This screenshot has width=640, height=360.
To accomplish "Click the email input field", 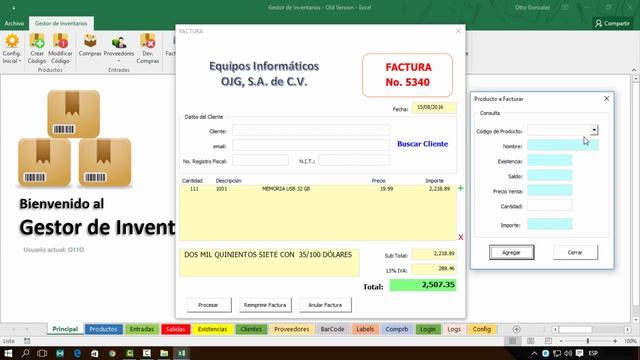I will 311,145.
